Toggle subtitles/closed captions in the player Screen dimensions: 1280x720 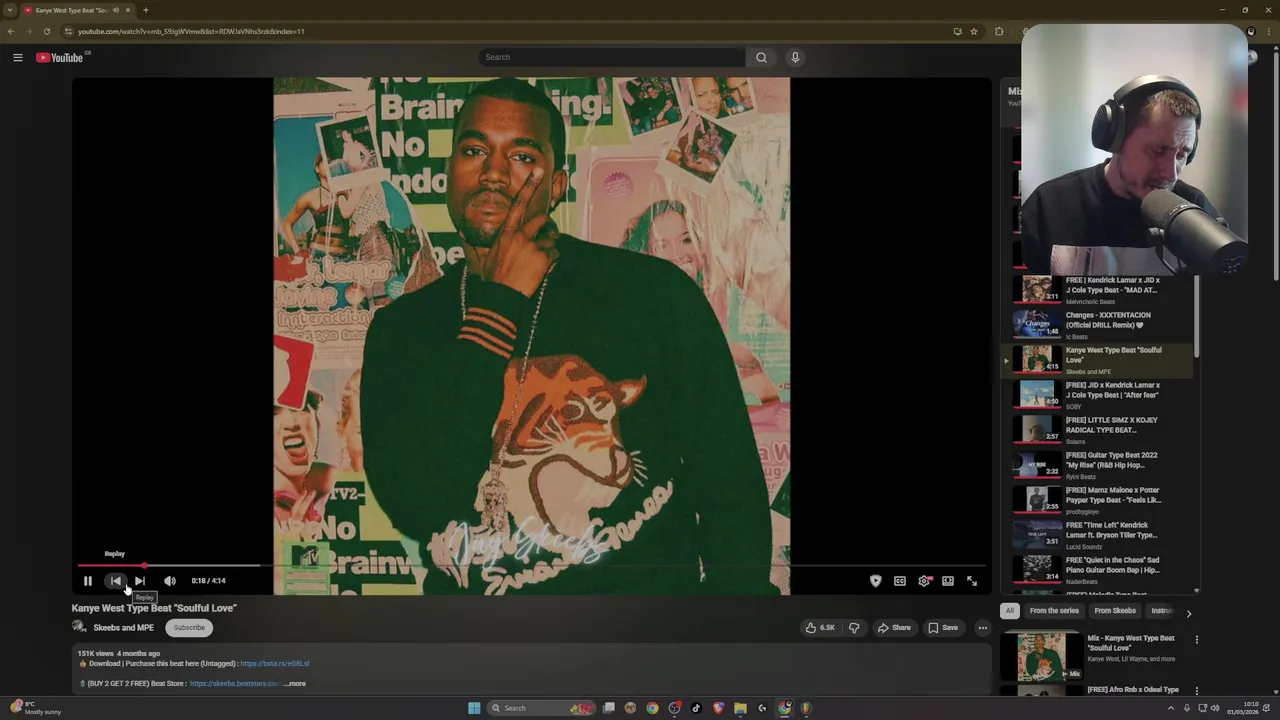click(x=900, y=581)
